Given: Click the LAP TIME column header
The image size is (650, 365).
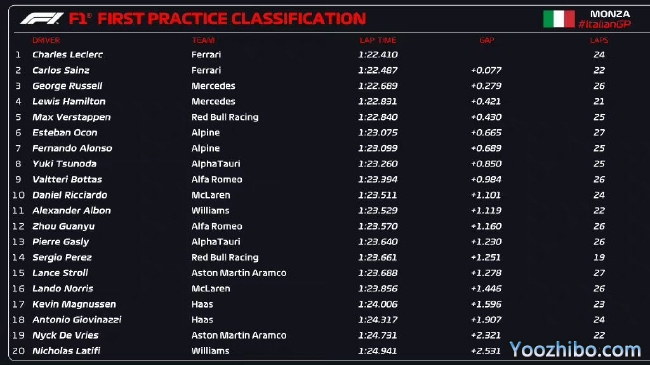Looking at the screenshot, I should click(378, 40).
